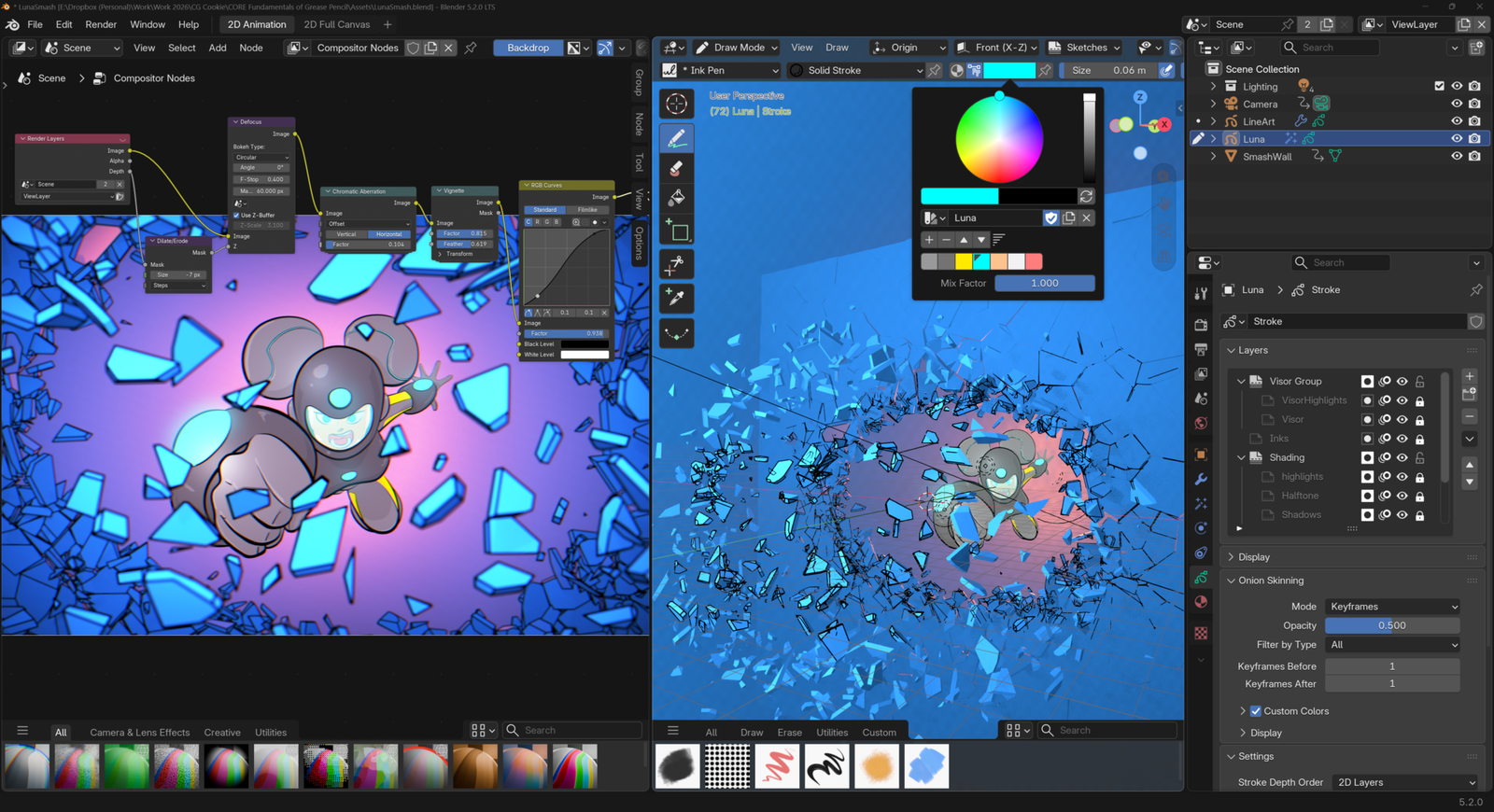Select the Eyedropper tool
1494x812 pixels.
point(677,298)
